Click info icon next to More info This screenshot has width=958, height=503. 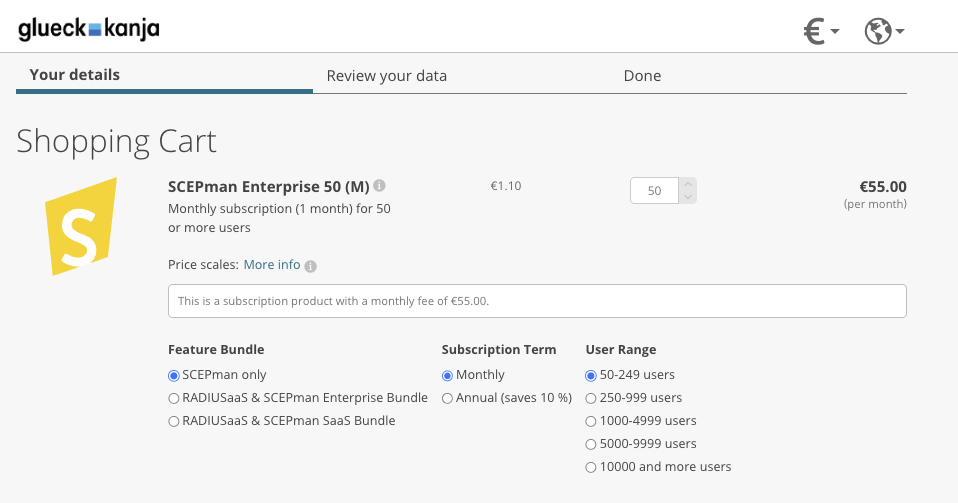[311, 266]
